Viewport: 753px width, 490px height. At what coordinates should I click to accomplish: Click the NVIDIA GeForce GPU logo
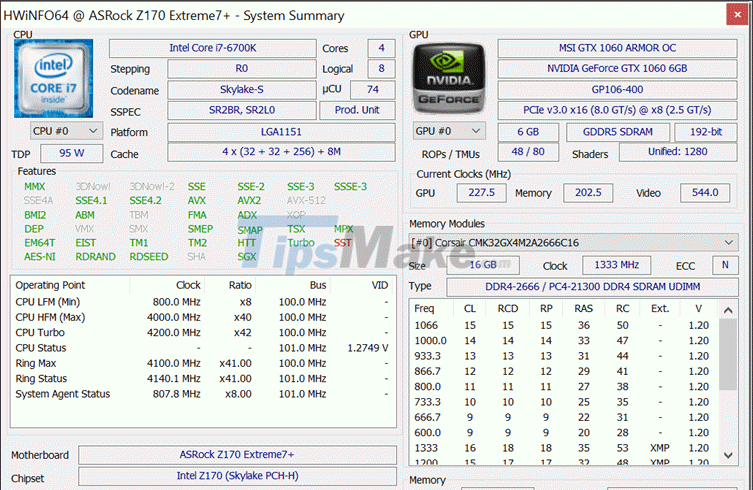tap(449, 78)
